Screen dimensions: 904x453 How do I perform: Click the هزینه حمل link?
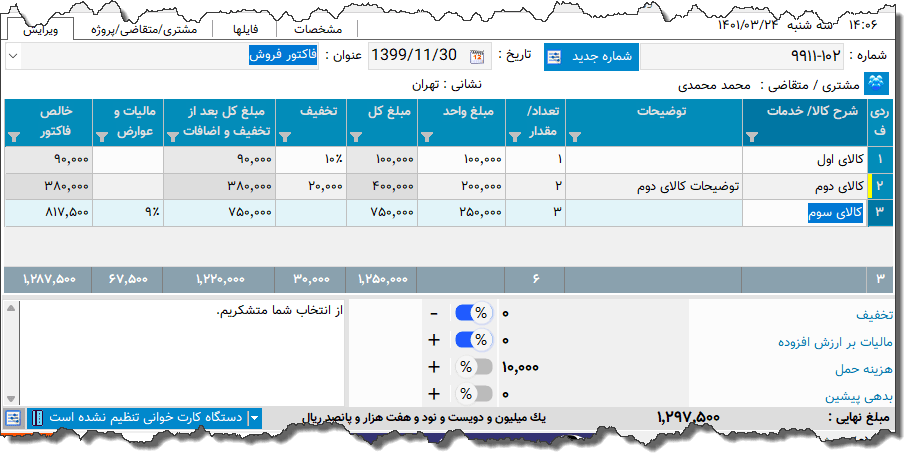pyautogui.click(x=864, y=369)
